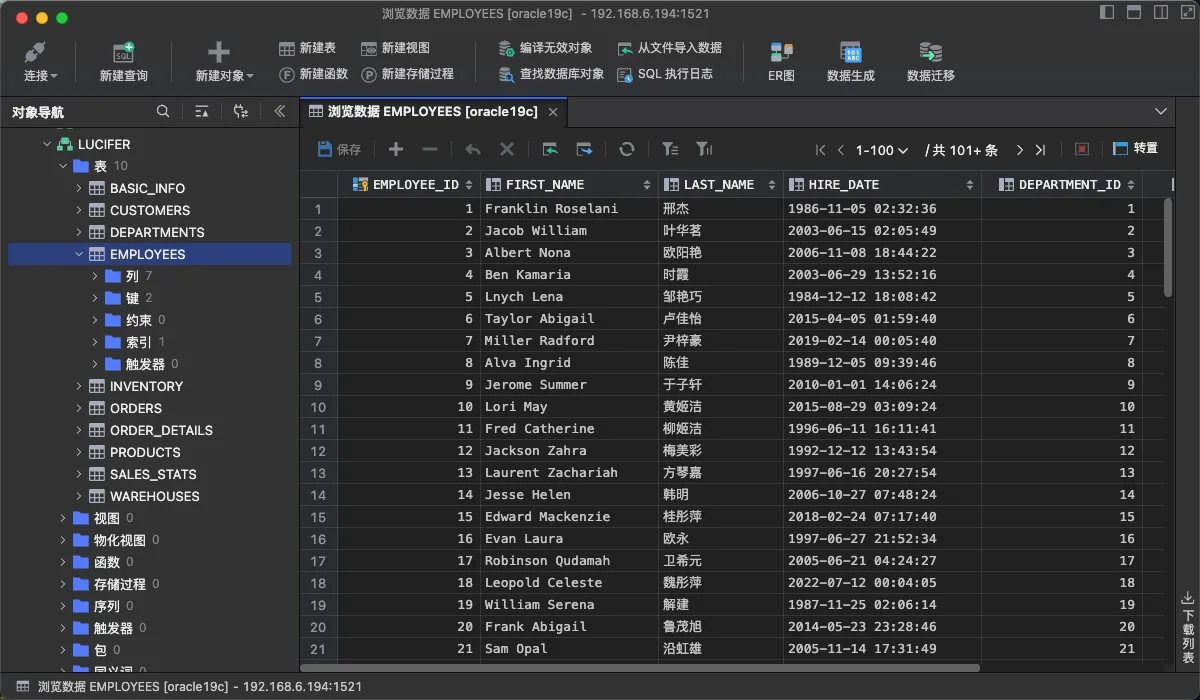Toggle the right sidebar layout icon
1200x700 pixels.
pos(1161,13)
